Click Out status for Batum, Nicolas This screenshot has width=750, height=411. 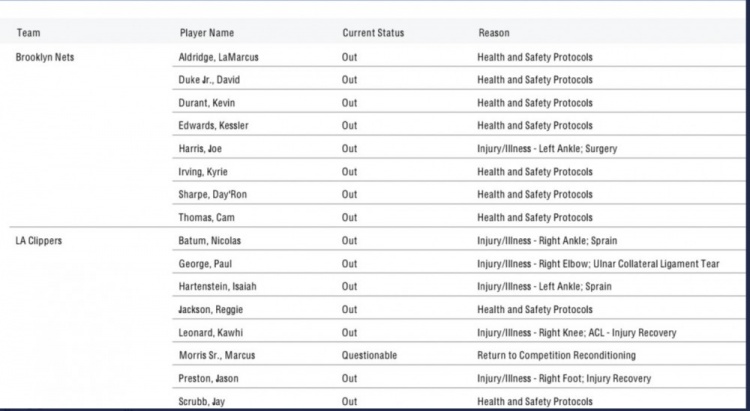pyautogui.click(x=349, y=241)
